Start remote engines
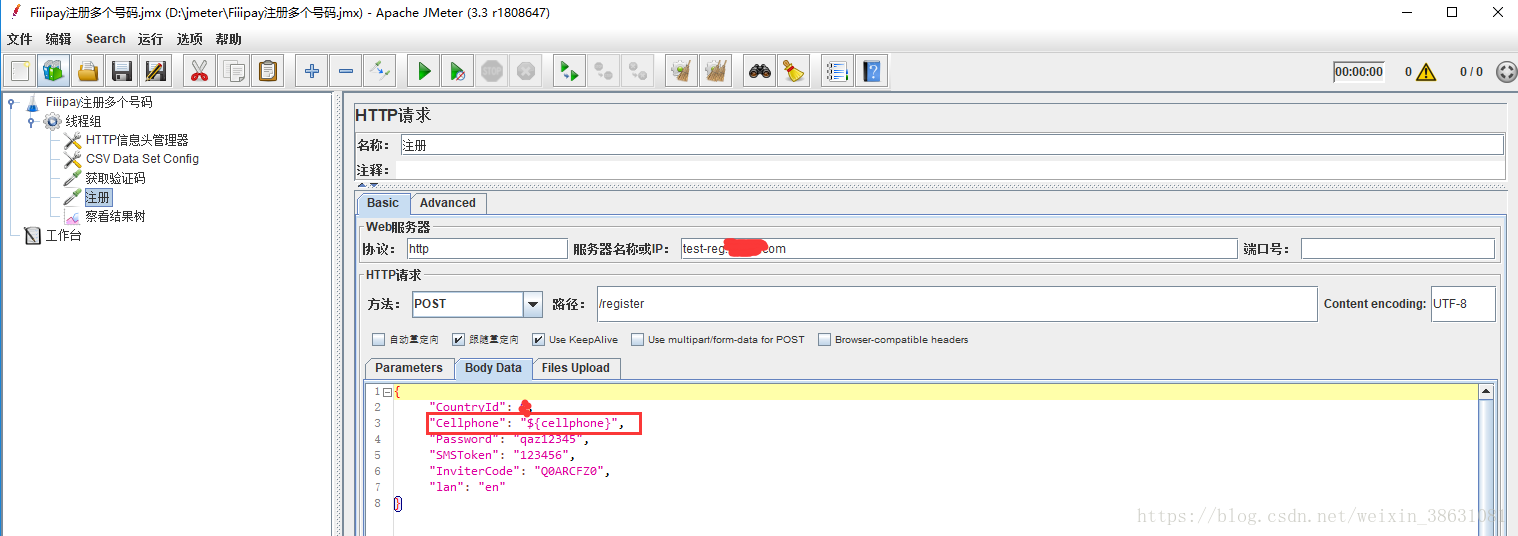 point(569,71)
